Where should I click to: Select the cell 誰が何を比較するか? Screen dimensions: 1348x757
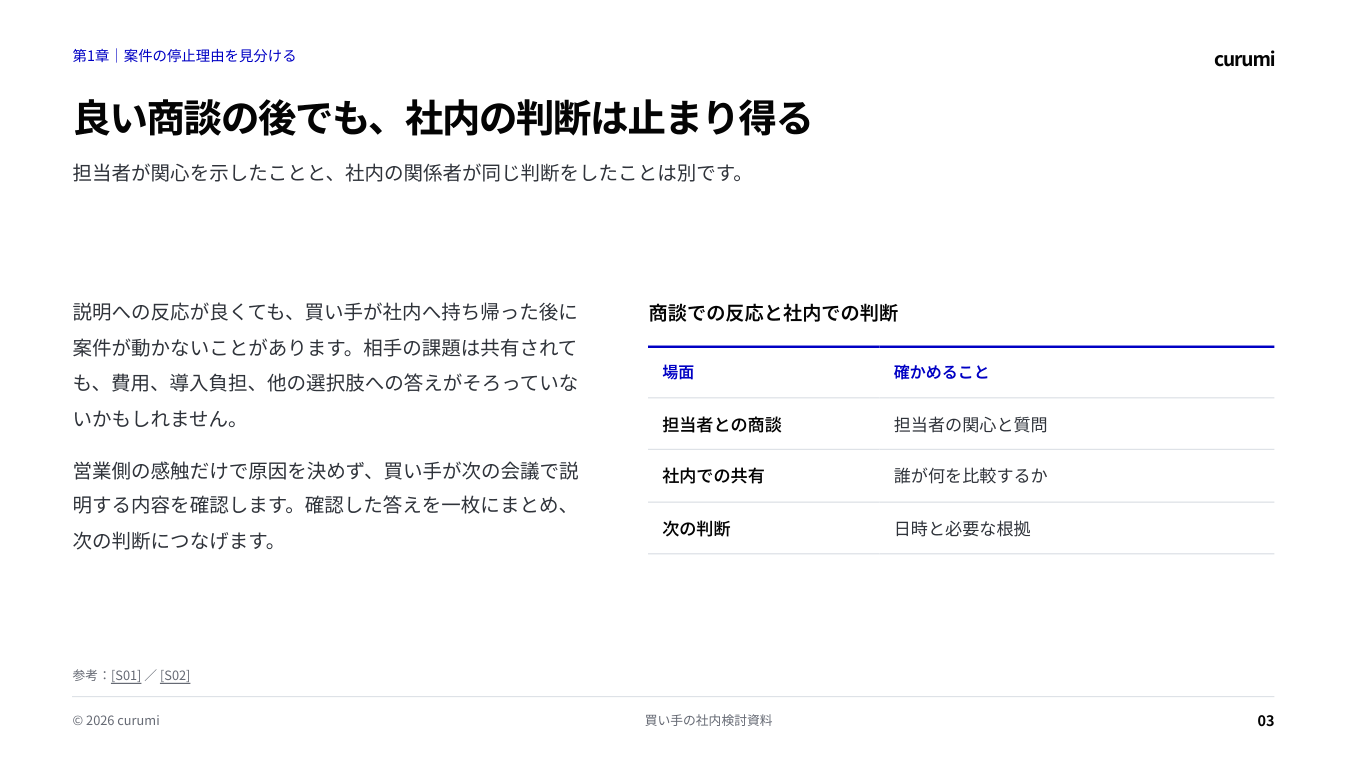970,476
